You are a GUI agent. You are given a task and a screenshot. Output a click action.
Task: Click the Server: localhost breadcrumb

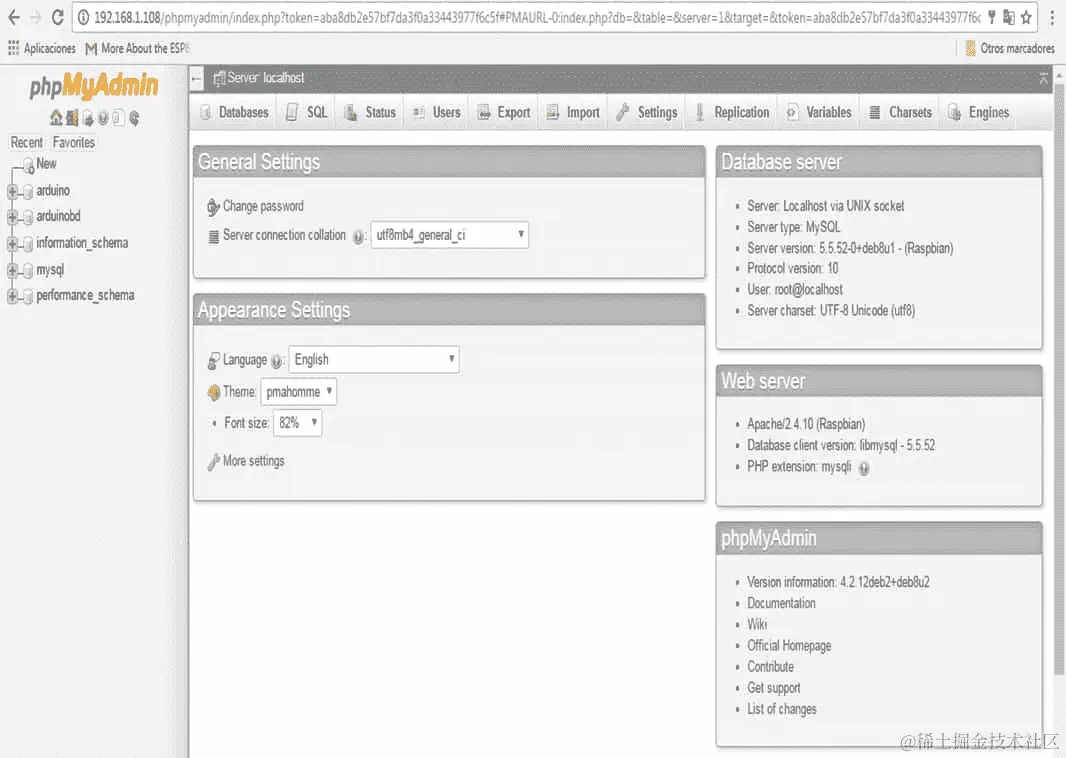(x=266, y=78)
